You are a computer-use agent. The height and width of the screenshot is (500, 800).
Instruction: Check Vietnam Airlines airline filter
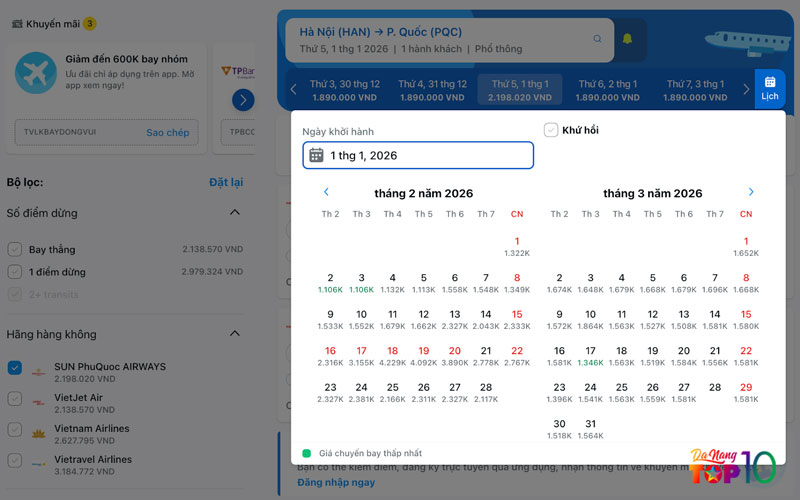15,430
